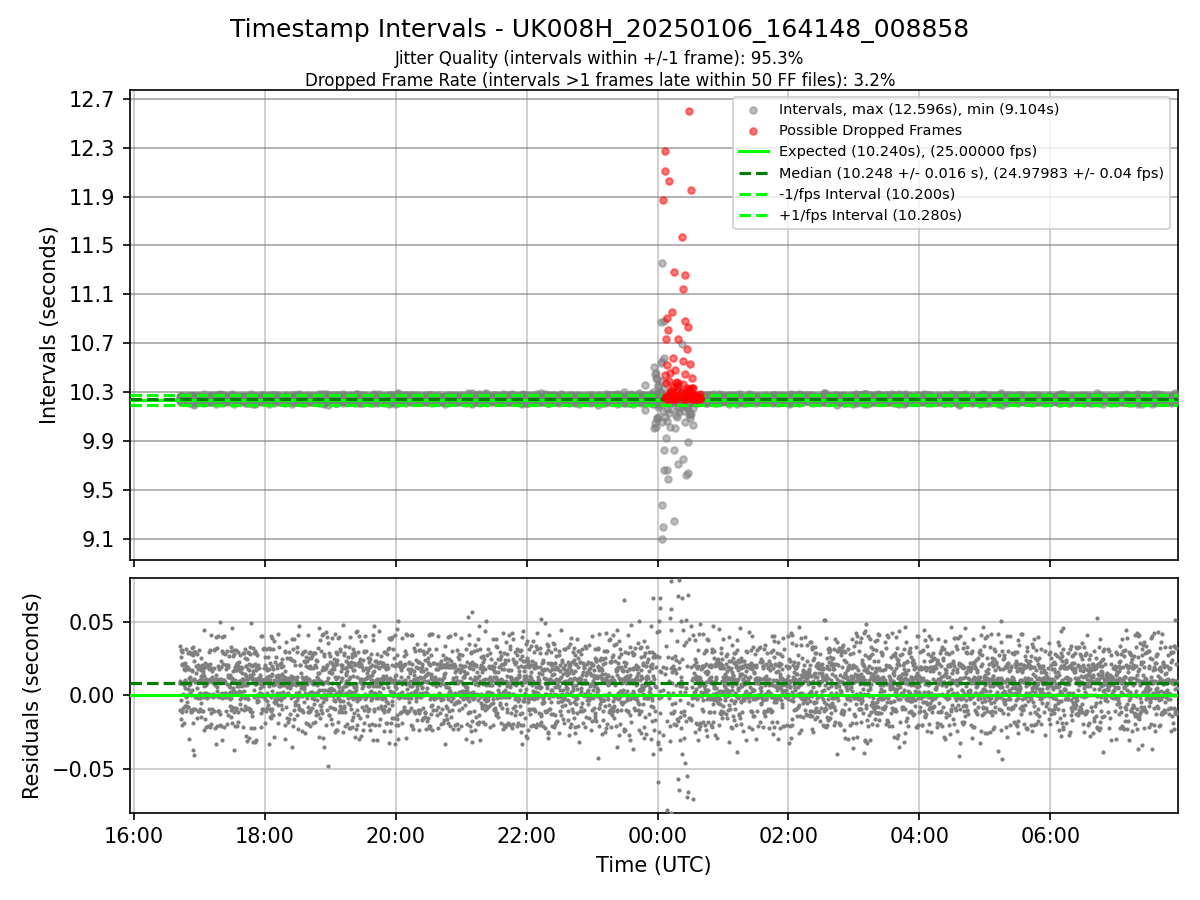This screenshot has width=1200, height=900.
Task: Click the 'Time (UTC)' x-axis label
Action: [x=653, y=864]
